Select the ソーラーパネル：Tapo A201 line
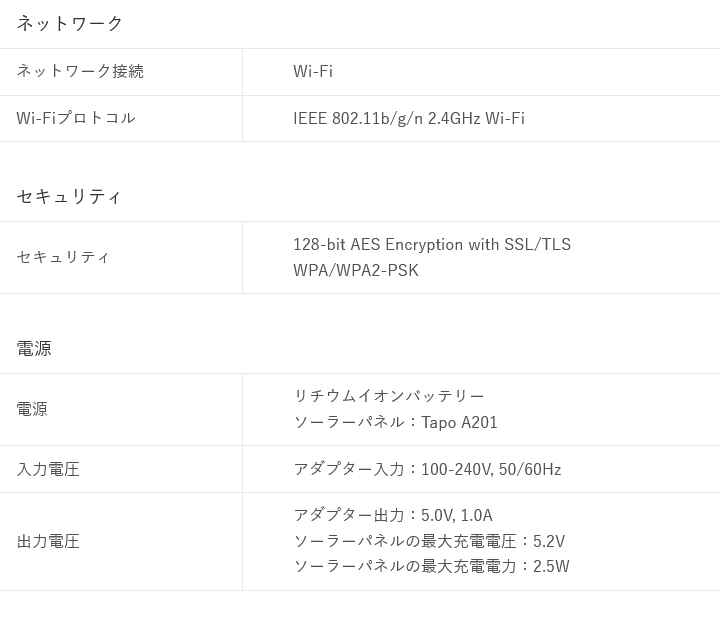This screenshot has height=625, width=720. tap(395, 422)
